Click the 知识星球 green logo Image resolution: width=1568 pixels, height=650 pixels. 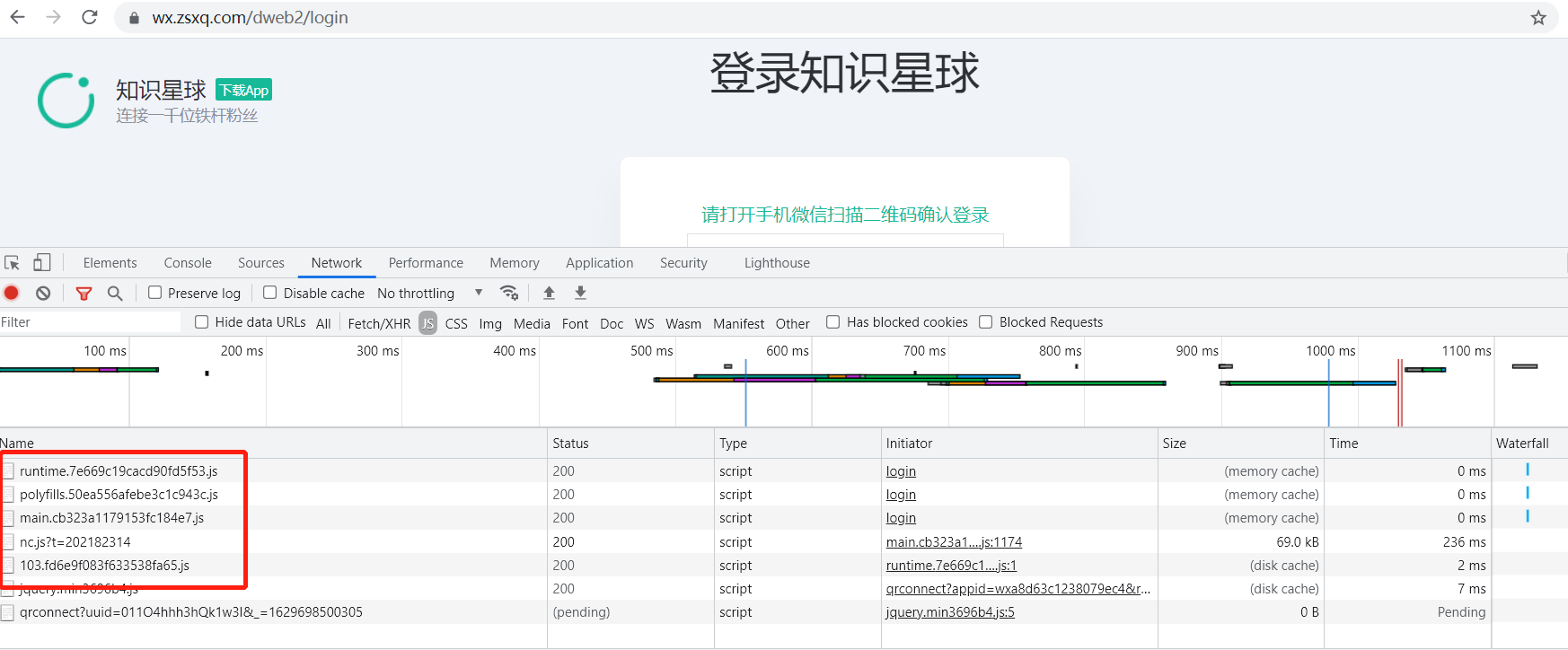[66, 101]
